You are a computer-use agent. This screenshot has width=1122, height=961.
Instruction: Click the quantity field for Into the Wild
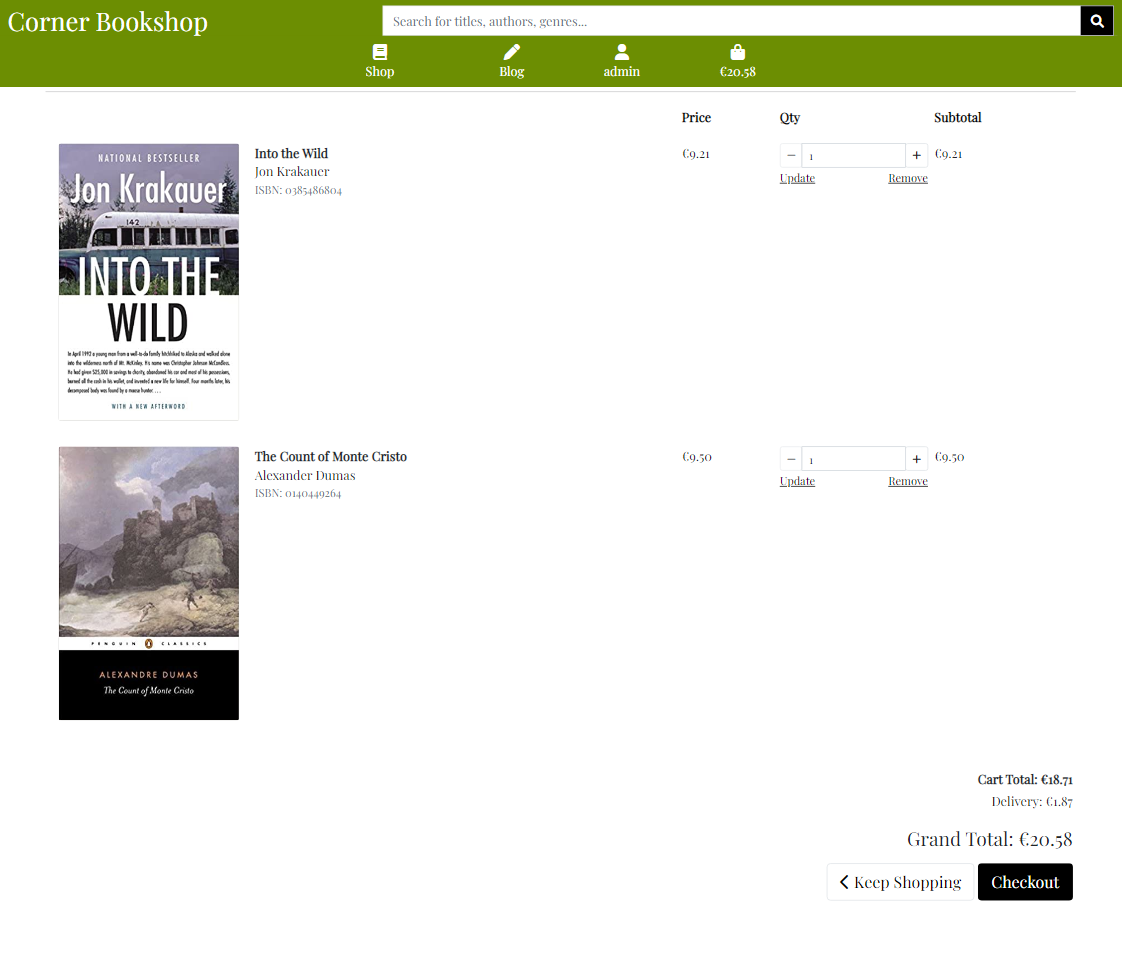pyautogui.click(x=854, y=155)
